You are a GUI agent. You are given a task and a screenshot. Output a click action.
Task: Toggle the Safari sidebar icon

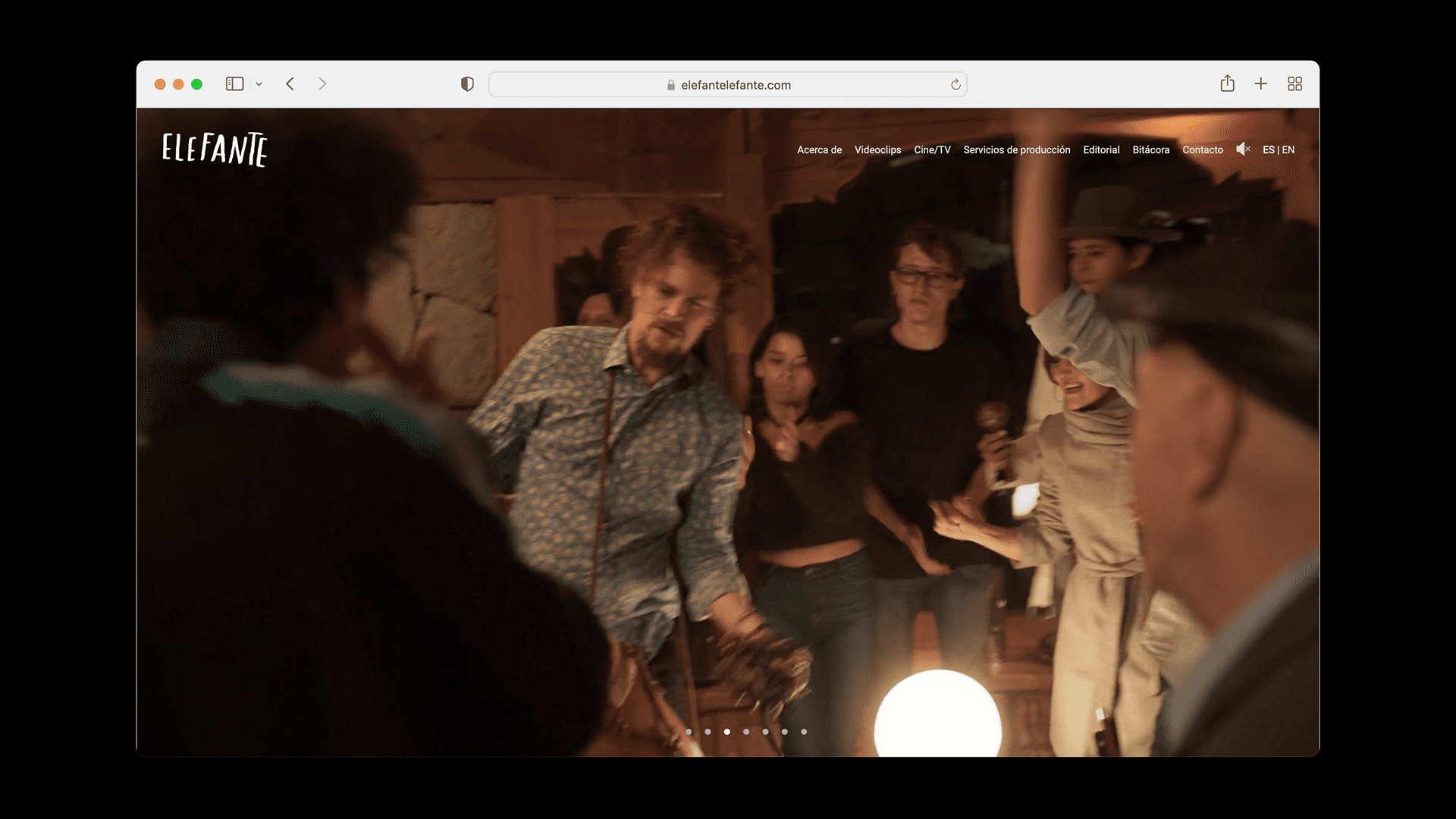click(x=234, y=84)
